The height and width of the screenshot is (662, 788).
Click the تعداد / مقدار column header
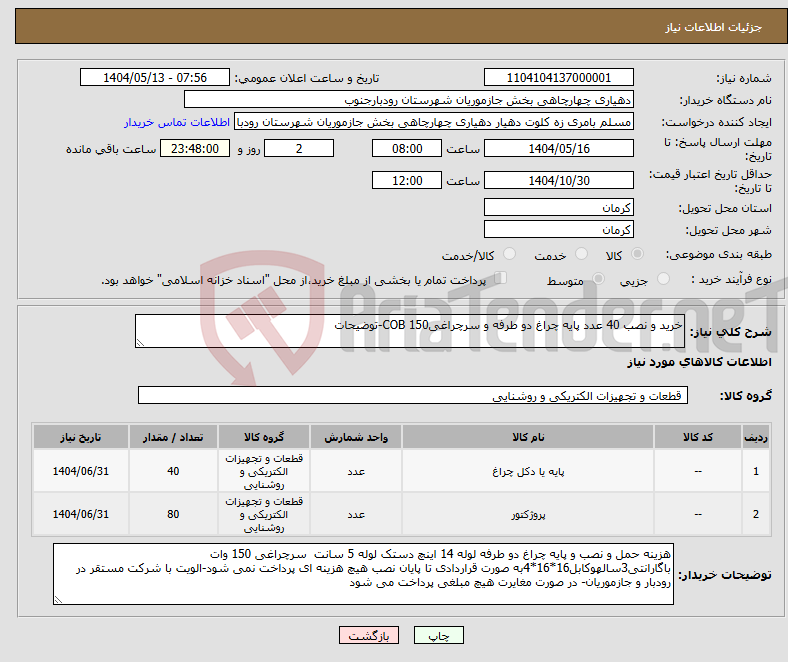[x=173, y=437]
